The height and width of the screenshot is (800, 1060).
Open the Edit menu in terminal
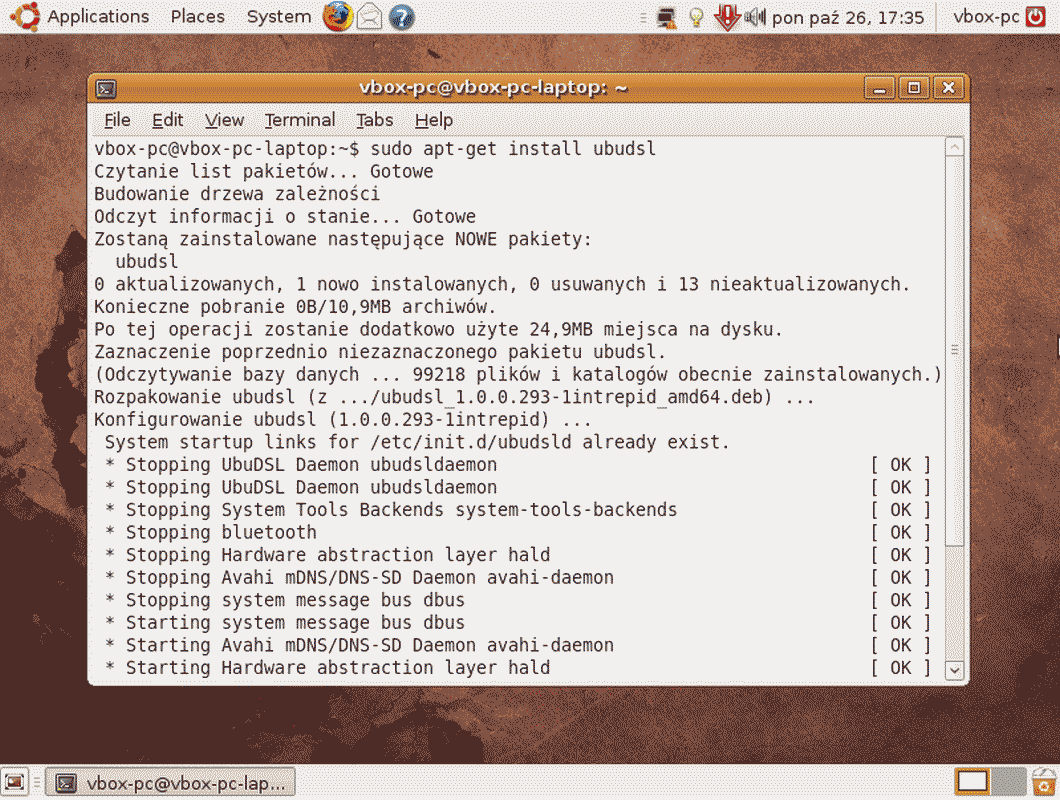click(168, 120)
